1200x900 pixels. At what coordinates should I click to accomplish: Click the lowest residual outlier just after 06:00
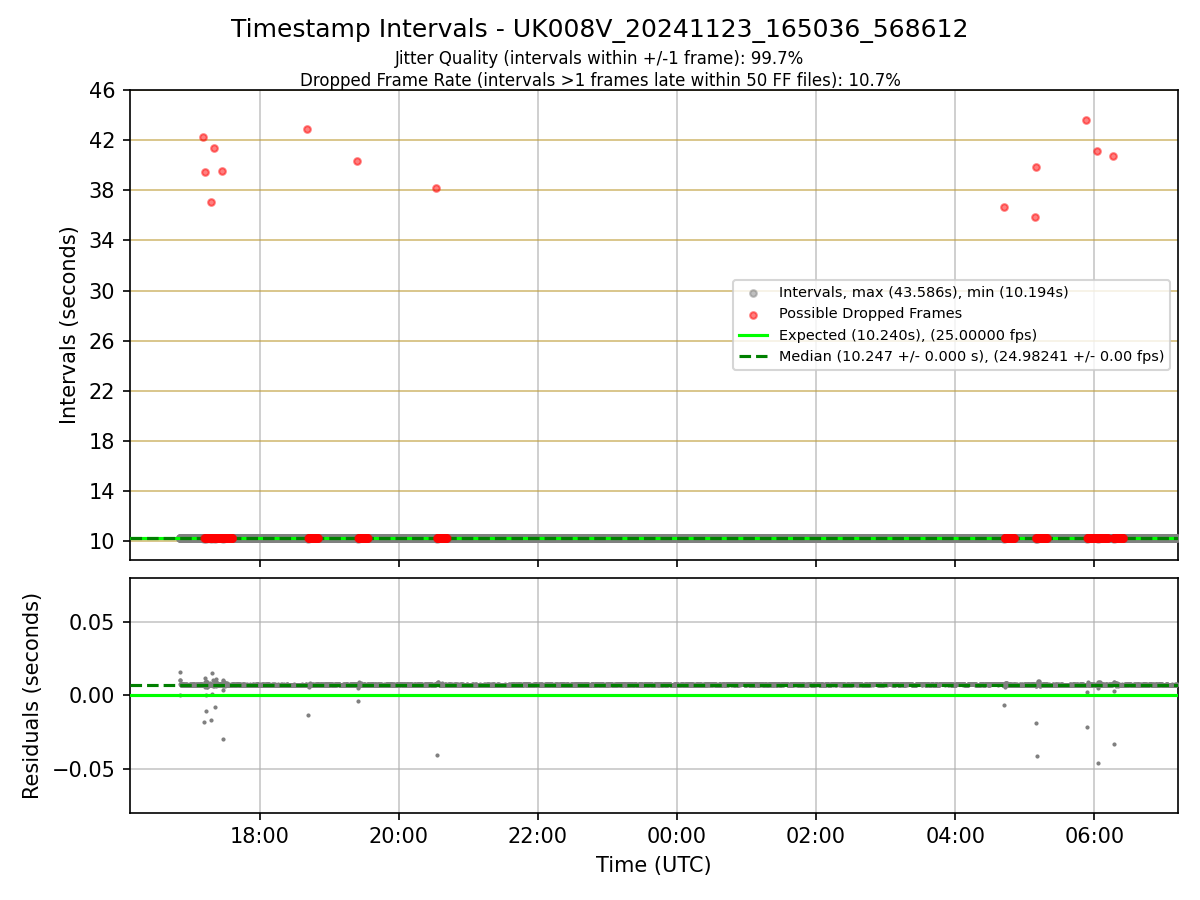(1098, 763)
